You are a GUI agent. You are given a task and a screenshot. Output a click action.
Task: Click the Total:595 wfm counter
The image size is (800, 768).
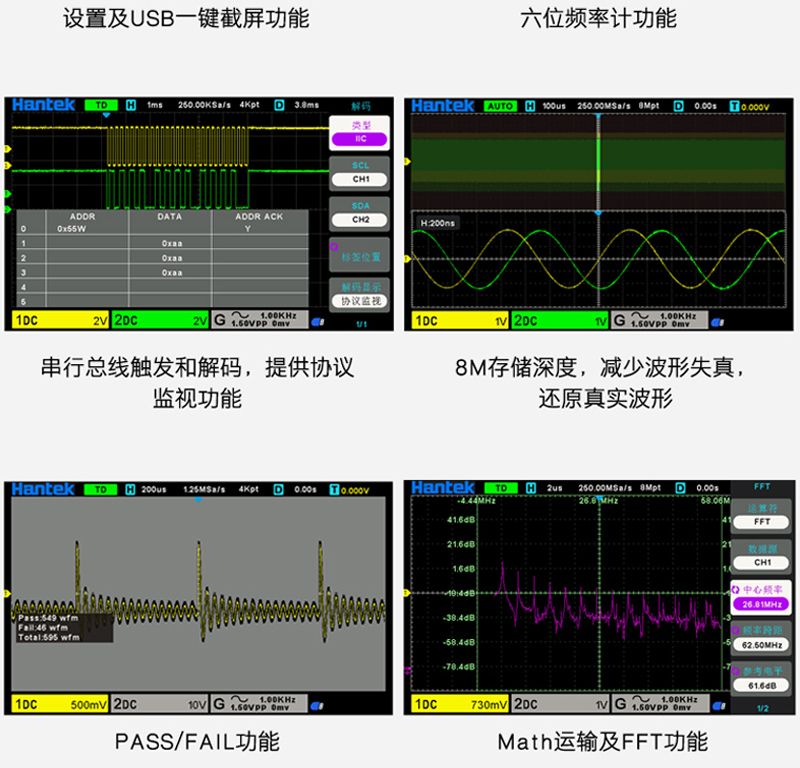[49, 637]
